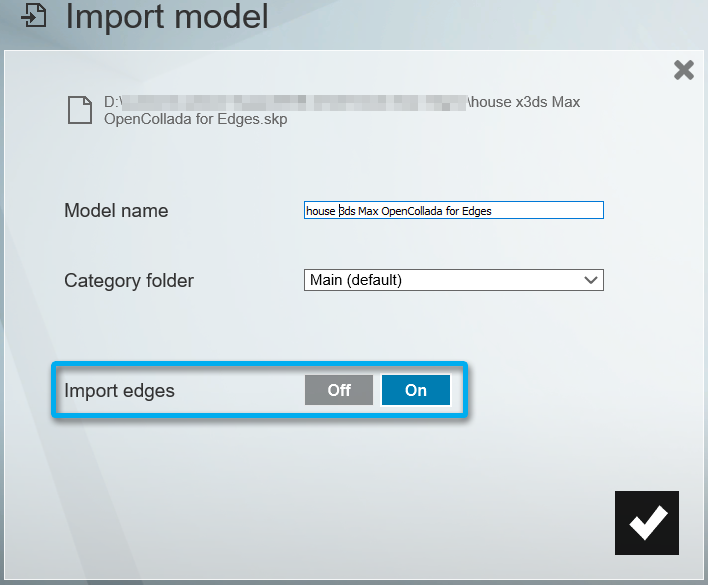Click the Import model title text
708x585 pixels.
coord(167,16)
